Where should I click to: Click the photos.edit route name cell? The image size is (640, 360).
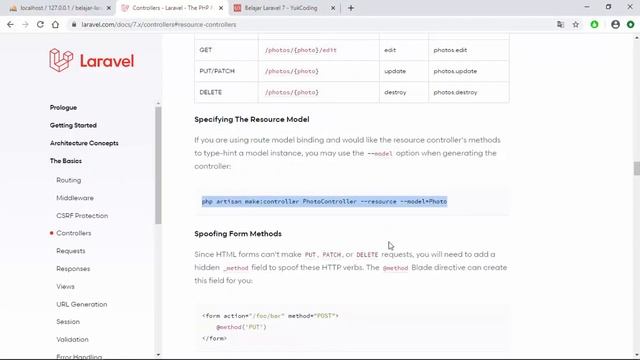tap(469, 50)
